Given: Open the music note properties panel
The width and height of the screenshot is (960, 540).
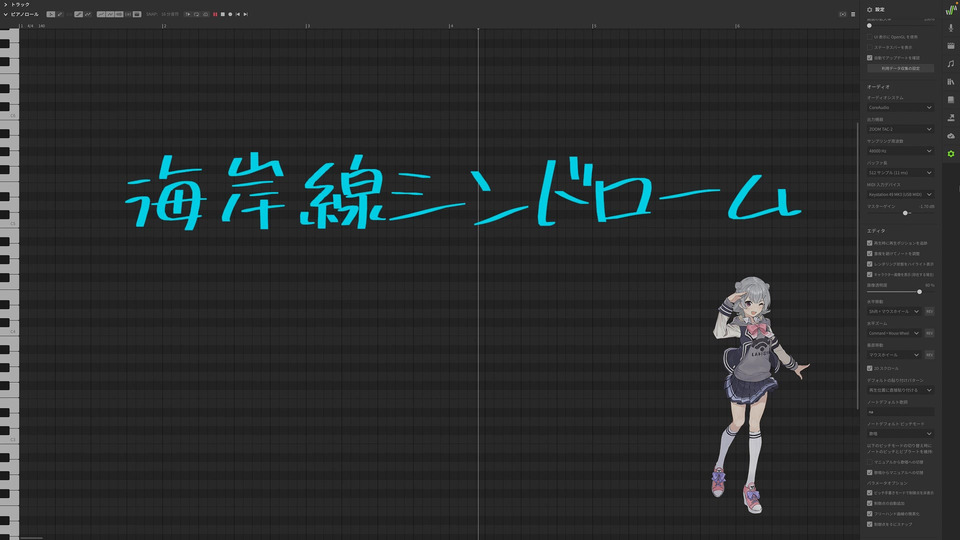Looking at the screenshot, I should (x=951, y=64).
